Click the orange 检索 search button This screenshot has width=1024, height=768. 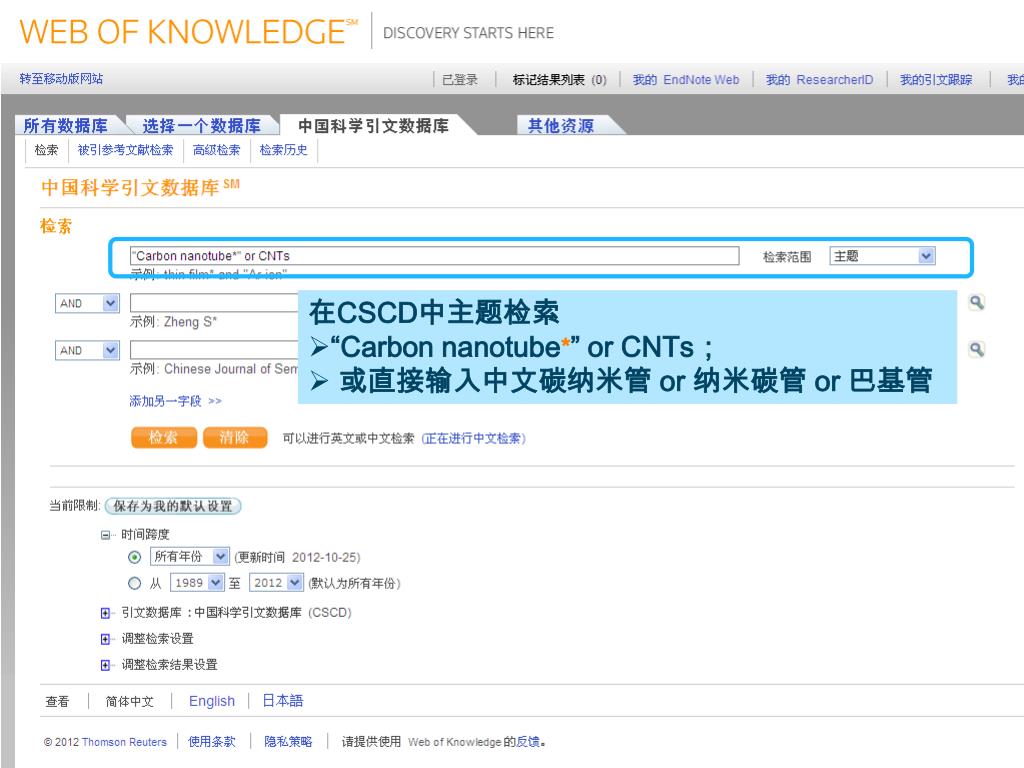coord(163,438)
